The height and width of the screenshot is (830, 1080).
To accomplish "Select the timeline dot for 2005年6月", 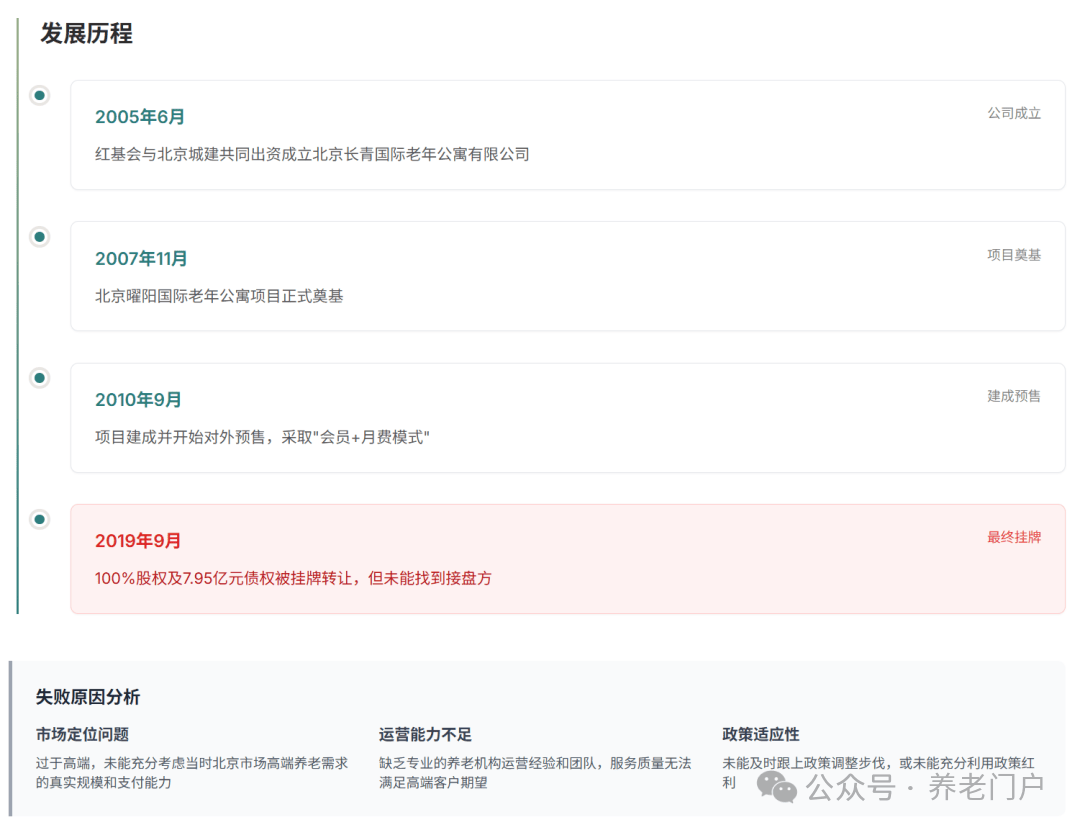I will (39, 96).
